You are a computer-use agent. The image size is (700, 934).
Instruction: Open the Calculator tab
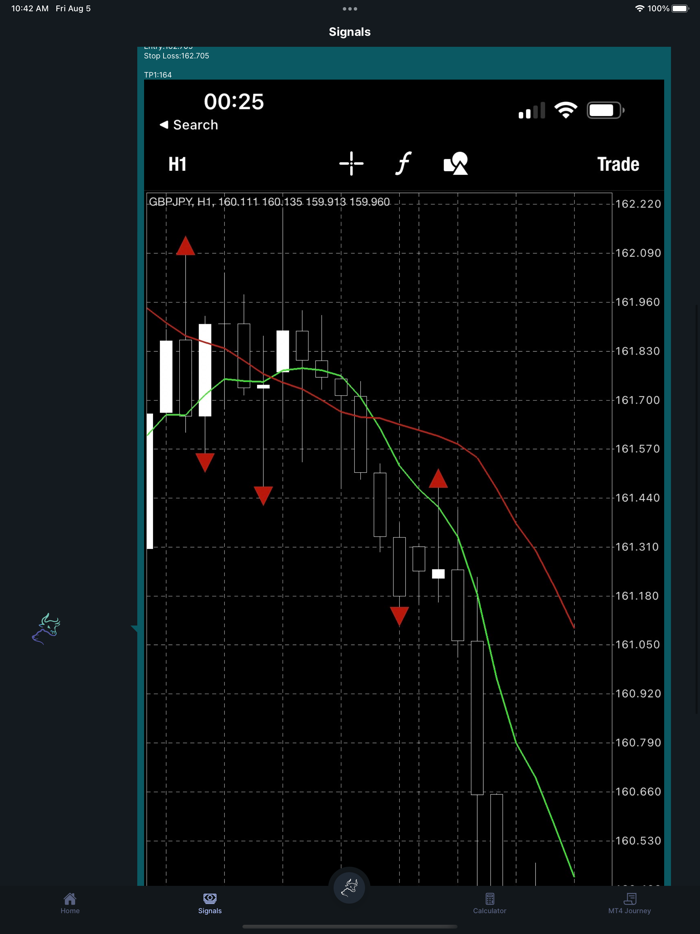click(x=490, y=903)
